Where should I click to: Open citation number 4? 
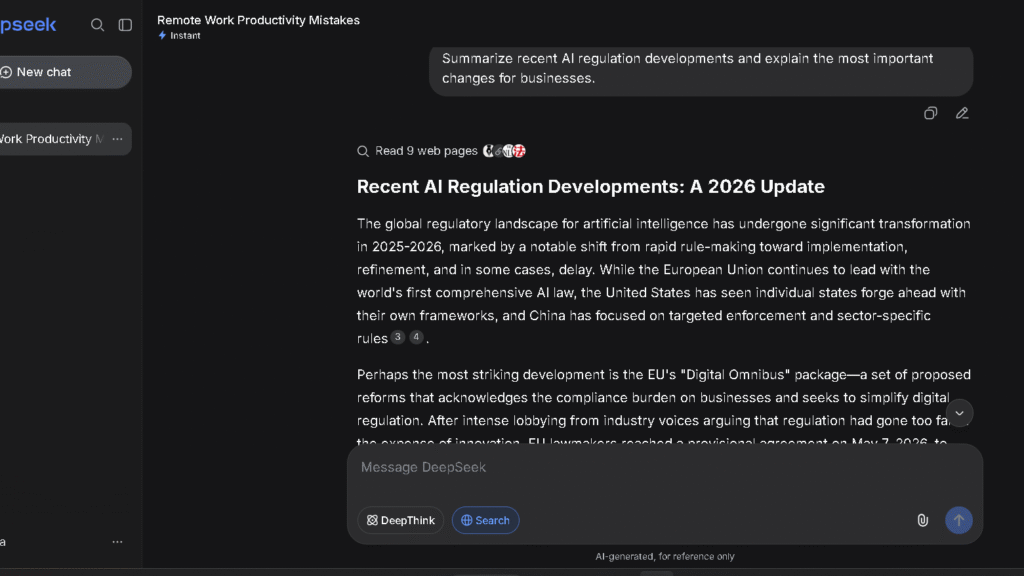point(416,337)
